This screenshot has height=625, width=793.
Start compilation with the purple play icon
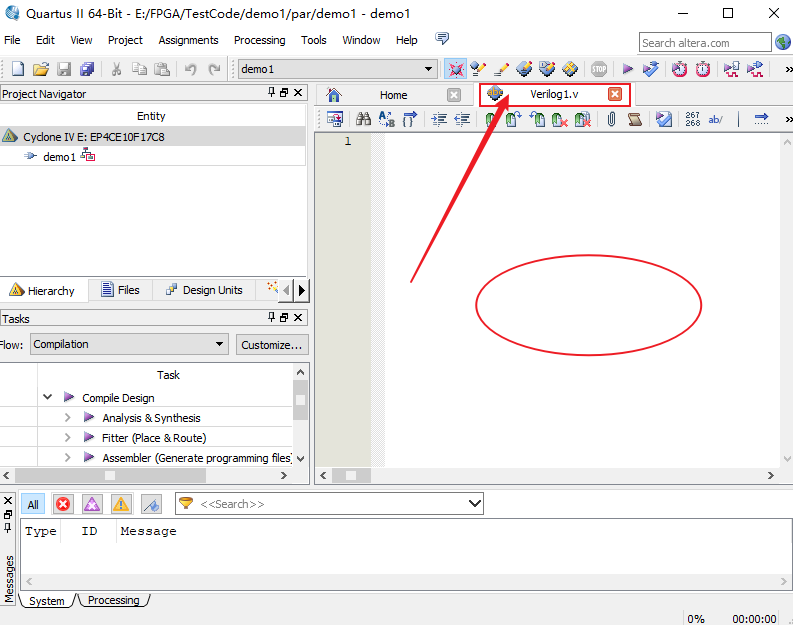[x=628, y=69]
